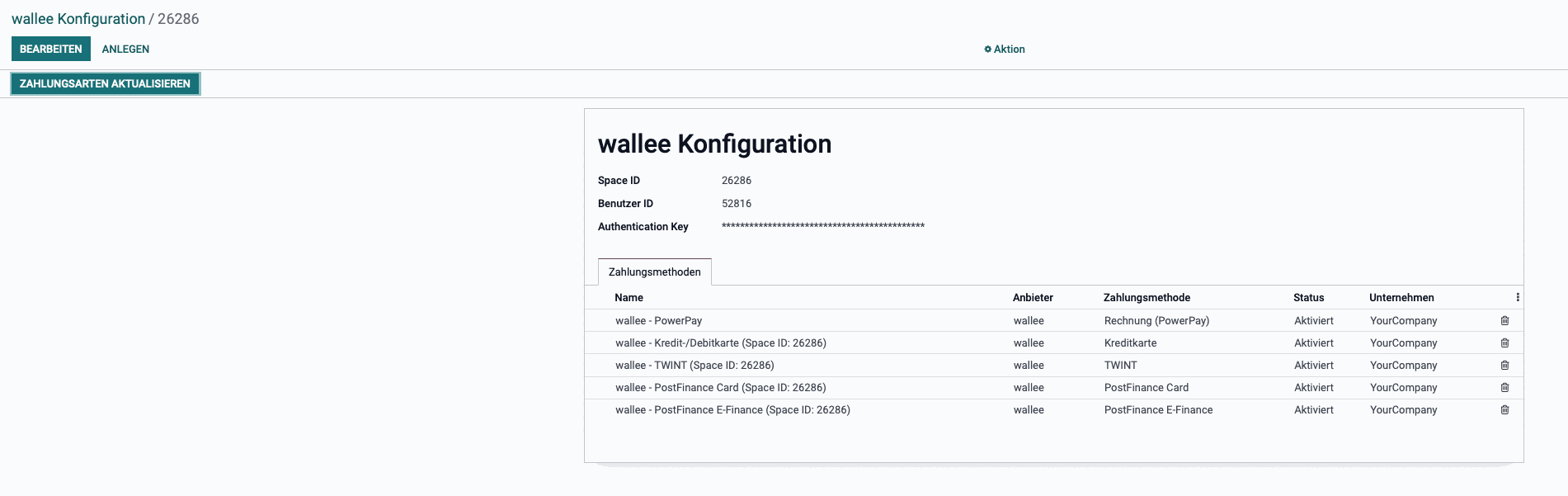Sort by the Anbieter column header
The width and height of the screenshot is (1568, 496).
click(x=1033, y=298)
